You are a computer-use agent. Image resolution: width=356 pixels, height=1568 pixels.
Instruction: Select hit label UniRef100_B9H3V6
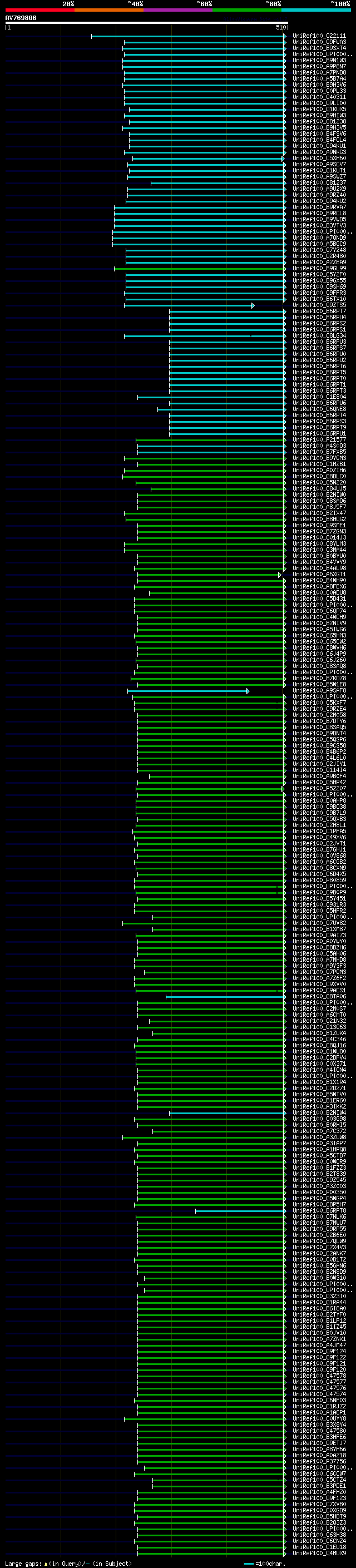(319, 85)
